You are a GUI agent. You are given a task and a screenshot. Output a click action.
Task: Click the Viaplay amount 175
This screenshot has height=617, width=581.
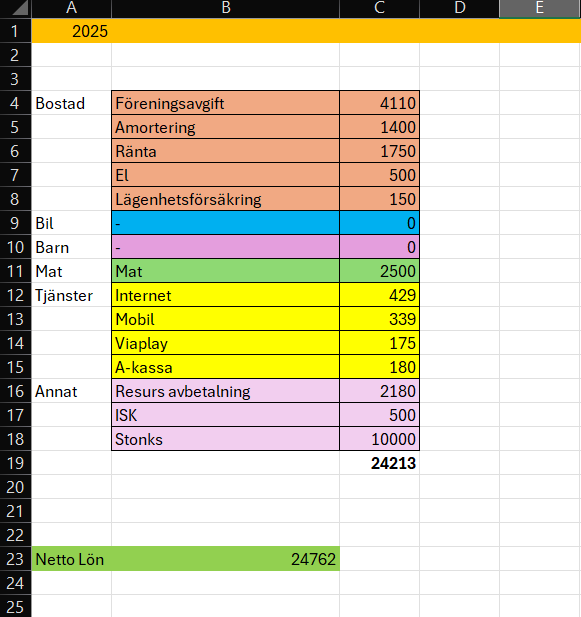[380, 343]
